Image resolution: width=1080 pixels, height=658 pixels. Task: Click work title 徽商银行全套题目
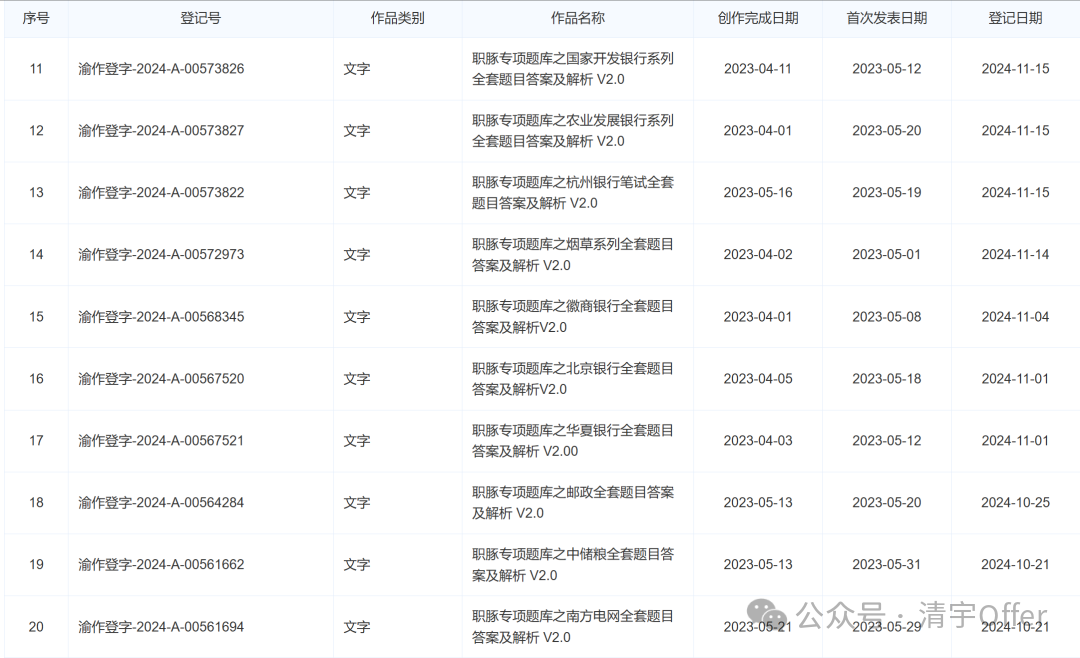tap(573, 317)
